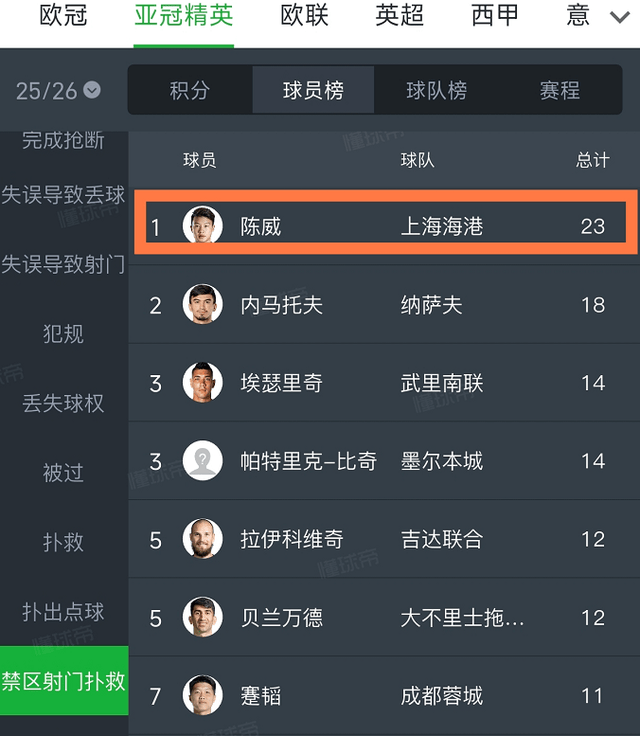The image size is (640, 736).
Task: Open the 赛程 schedule tab
Action: tap(560, 91)
